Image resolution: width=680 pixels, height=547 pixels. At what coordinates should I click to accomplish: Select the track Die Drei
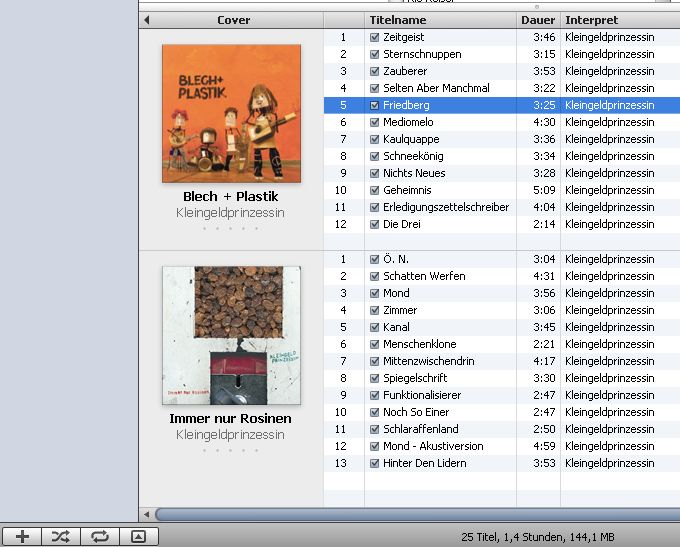pos(402,224)
